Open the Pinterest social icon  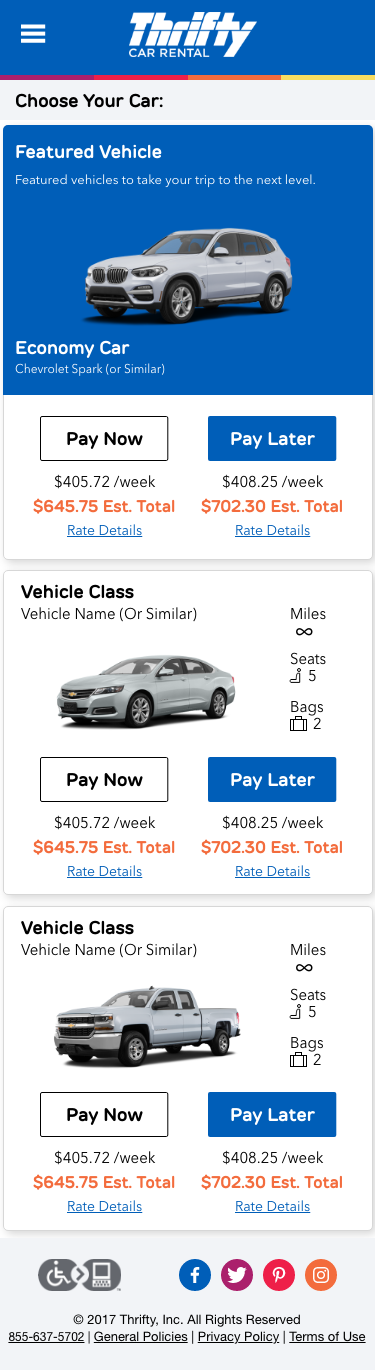tap(279, 1275)
